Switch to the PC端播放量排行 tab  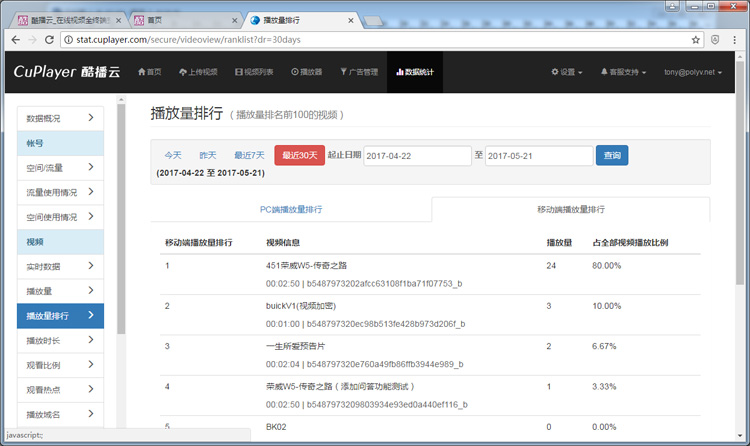290,210
